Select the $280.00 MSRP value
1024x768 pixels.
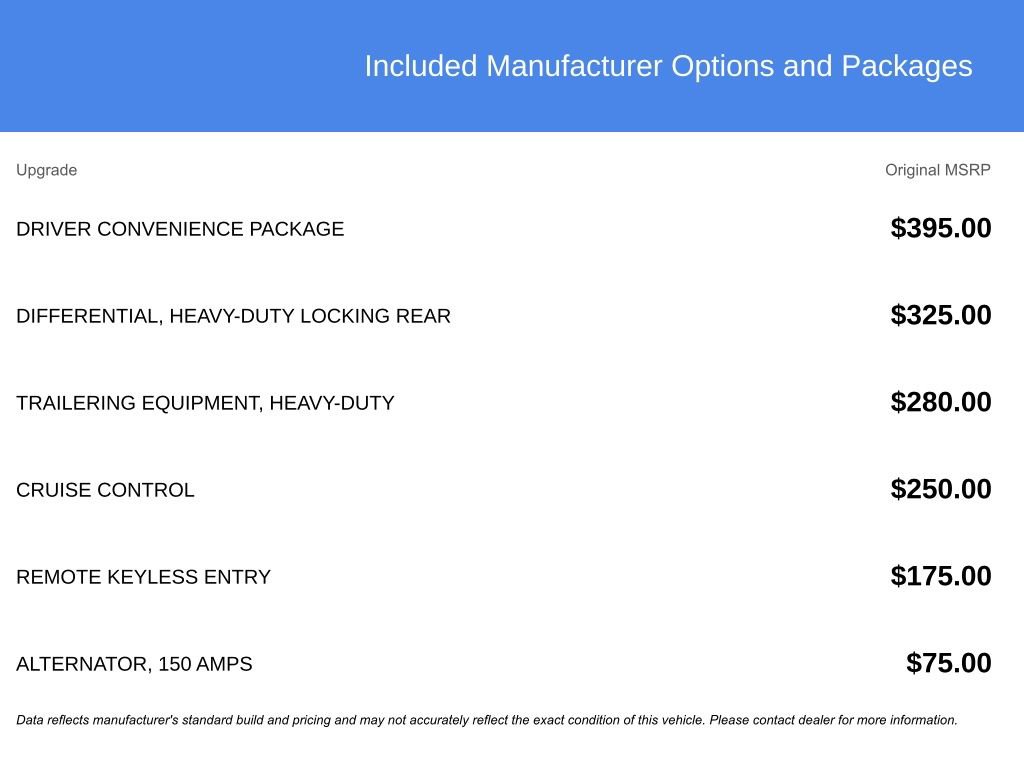[941, 402]
